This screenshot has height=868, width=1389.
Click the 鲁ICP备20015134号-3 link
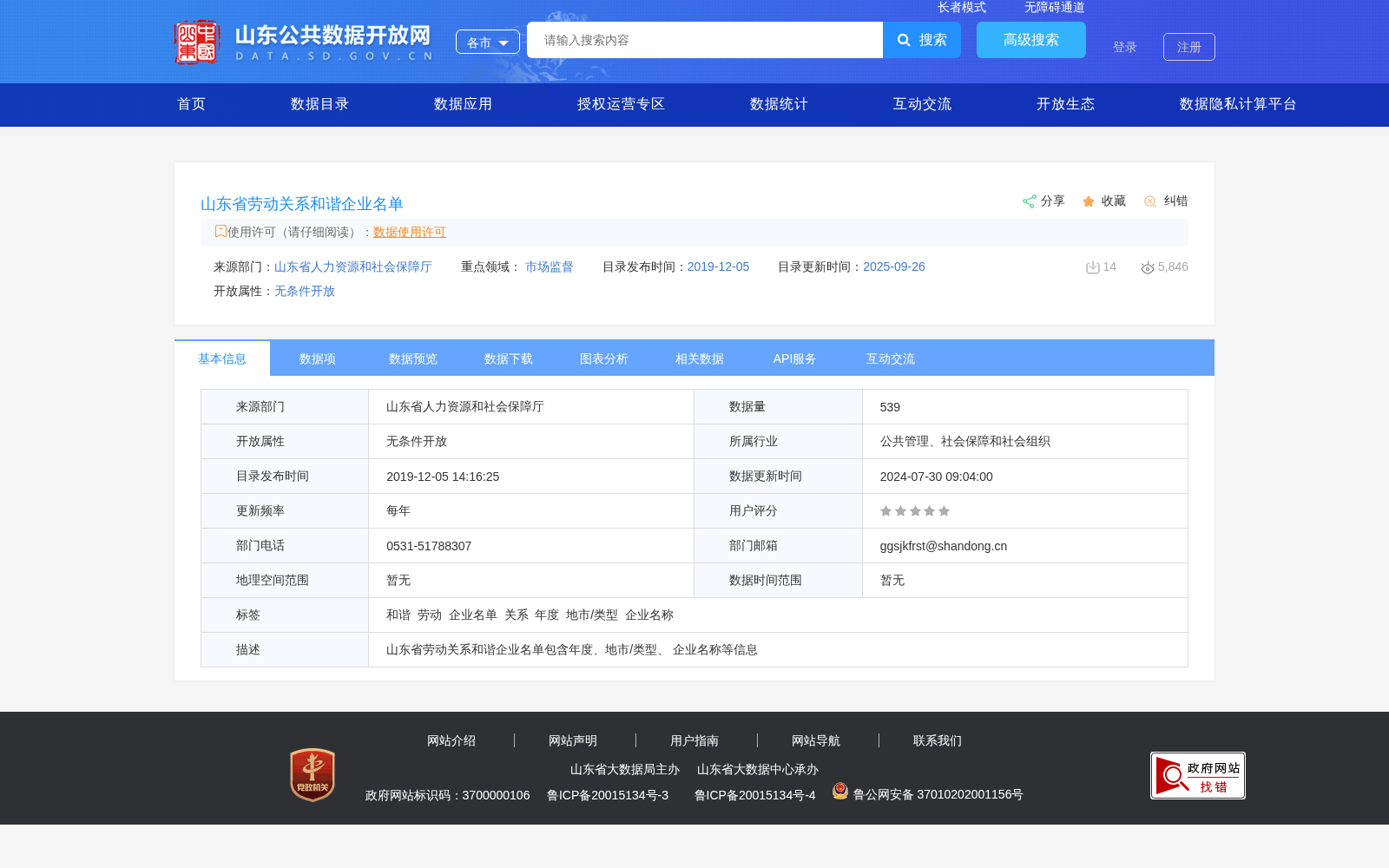pyautogui.click(x=608, y=795)
